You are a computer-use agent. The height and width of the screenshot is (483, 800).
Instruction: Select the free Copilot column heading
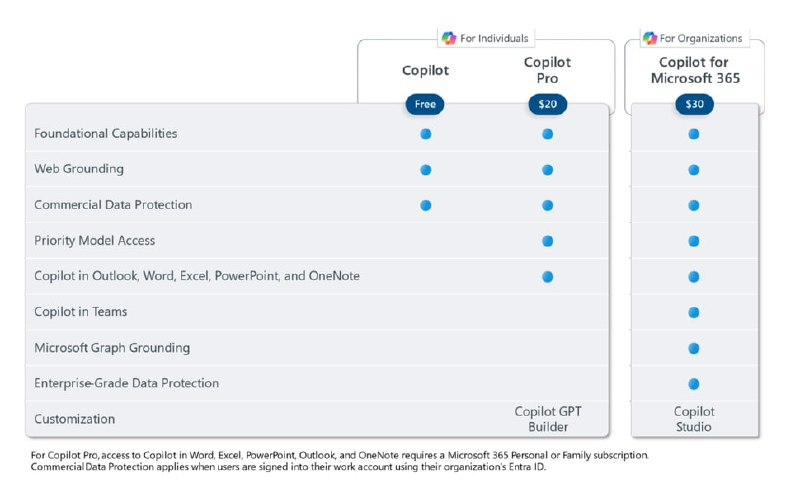click(425, 71)
